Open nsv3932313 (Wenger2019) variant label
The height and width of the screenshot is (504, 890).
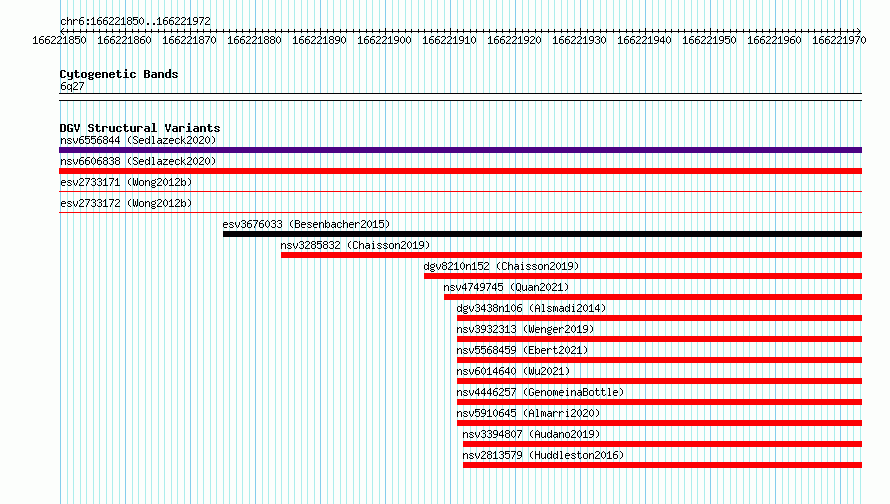coord(526,329)
